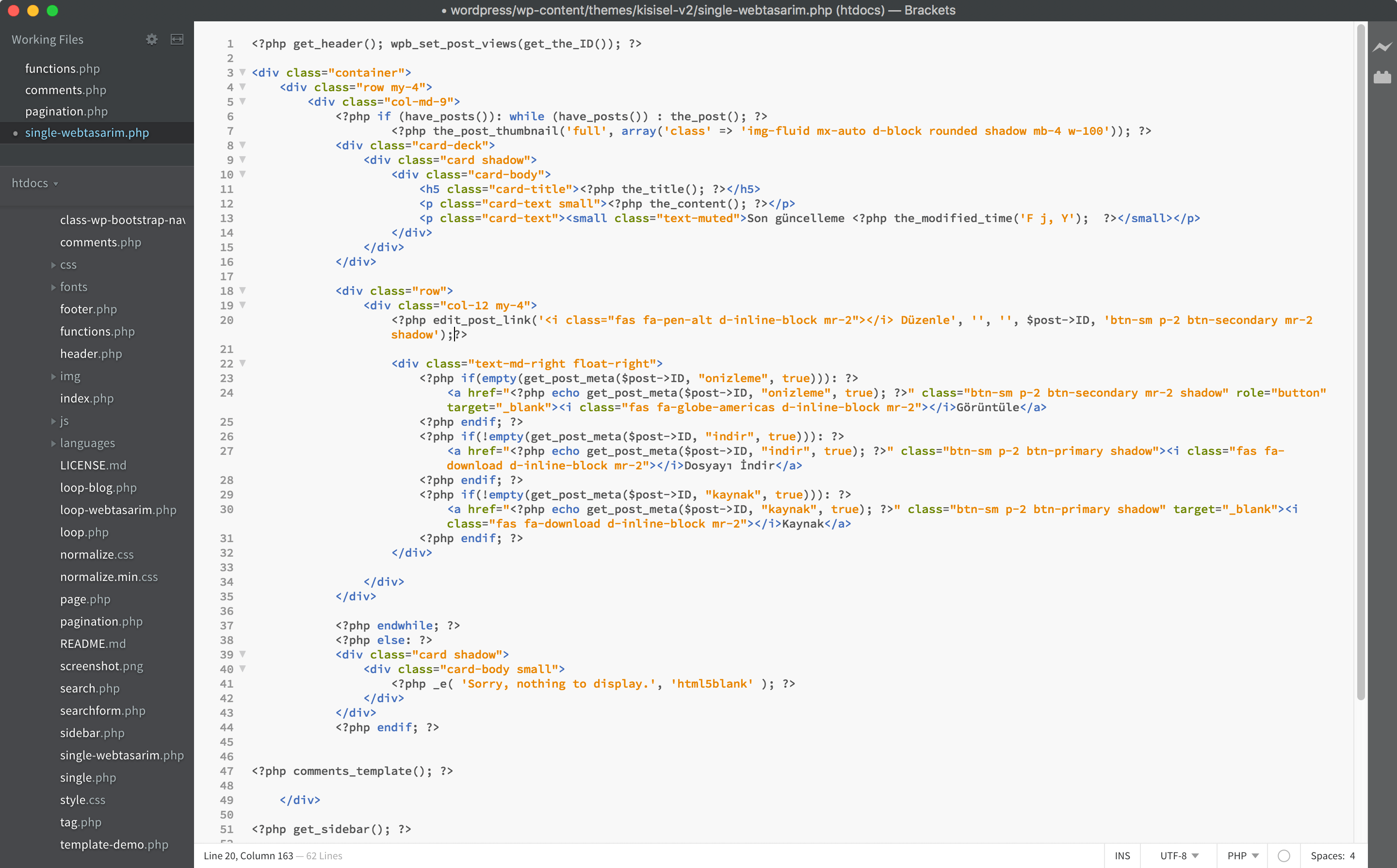Click the linting status circle icon
1397x868 pixels.
(x=1284, y=855)
